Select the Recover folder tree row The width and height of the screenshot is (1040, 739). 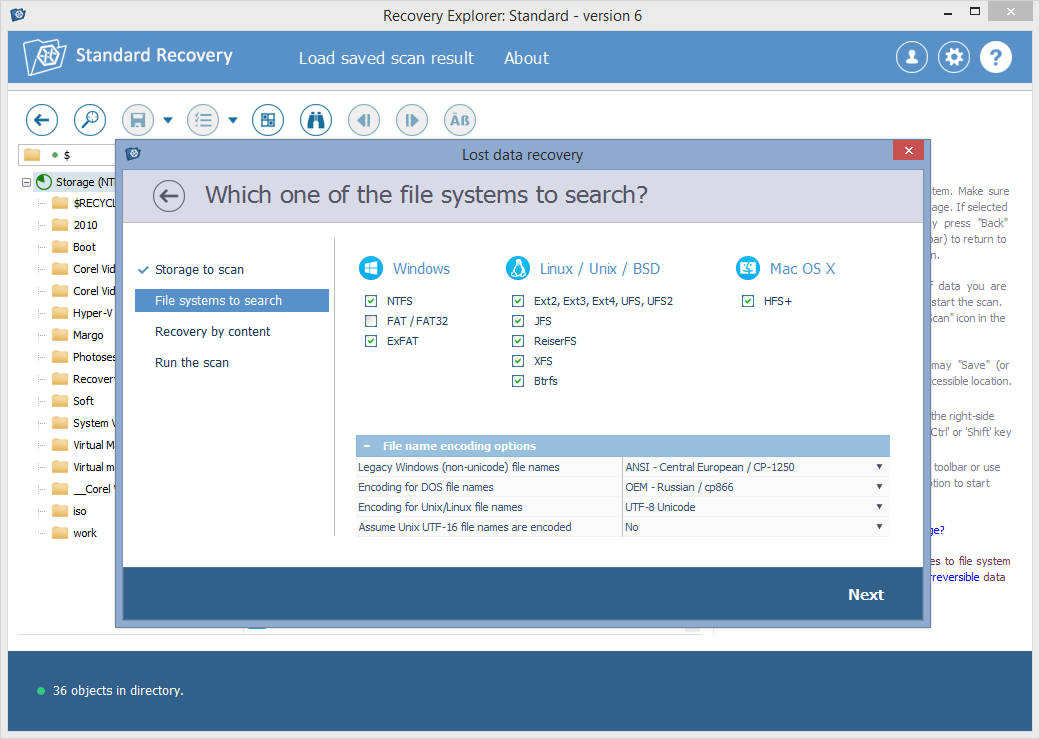(x=84, y=379)
